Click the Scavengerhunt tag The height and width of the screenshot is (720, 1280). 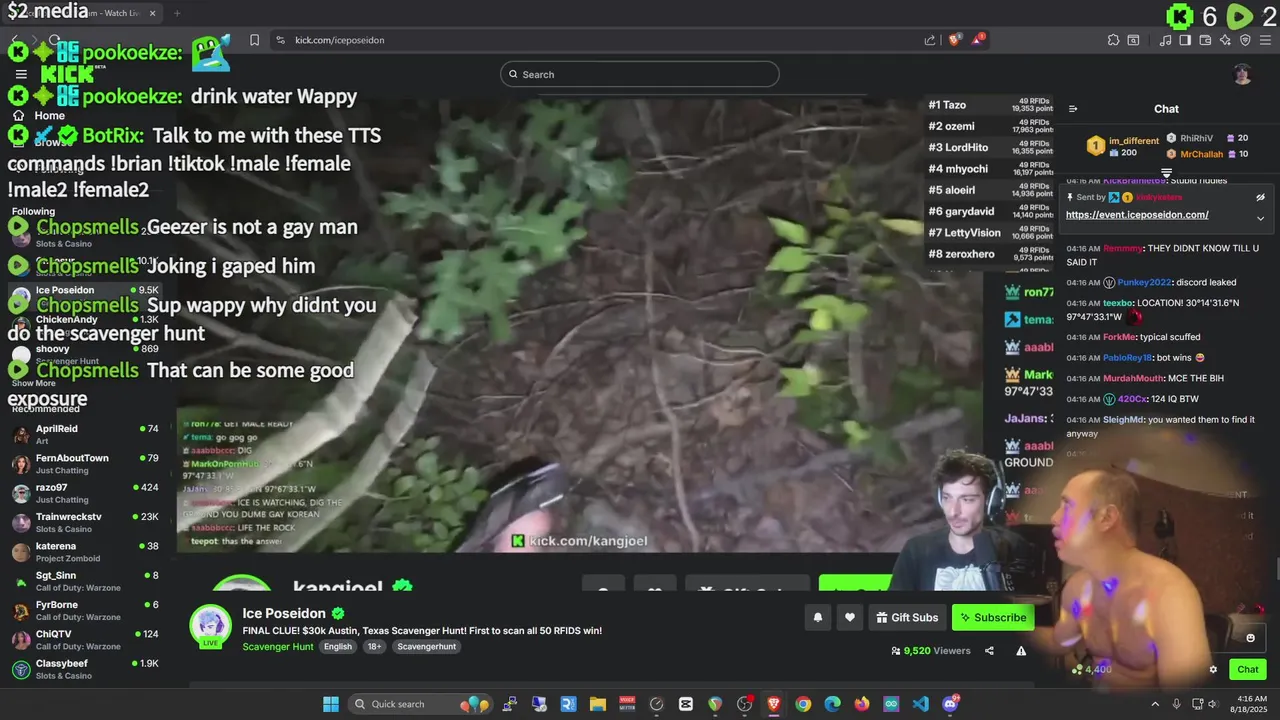click(427, 647)
